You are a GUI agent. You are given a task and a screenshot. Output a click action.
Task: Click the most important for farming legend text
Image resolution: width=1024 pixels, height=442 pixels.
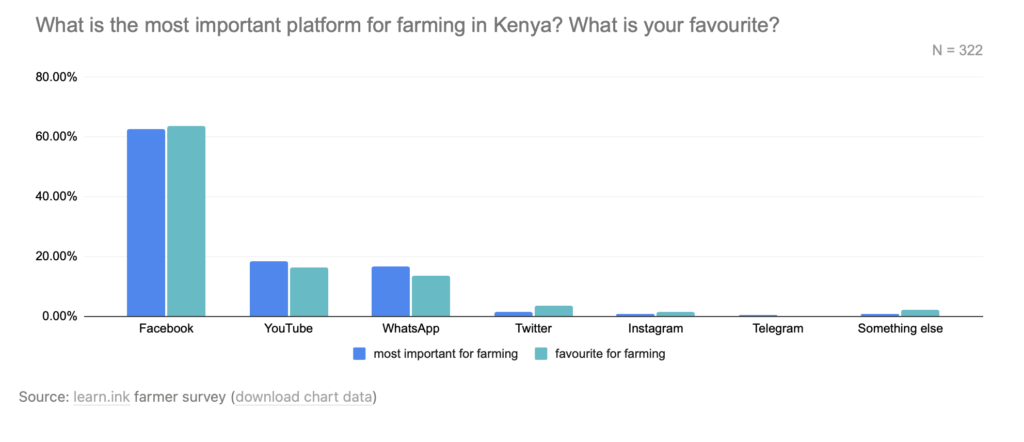445,355
